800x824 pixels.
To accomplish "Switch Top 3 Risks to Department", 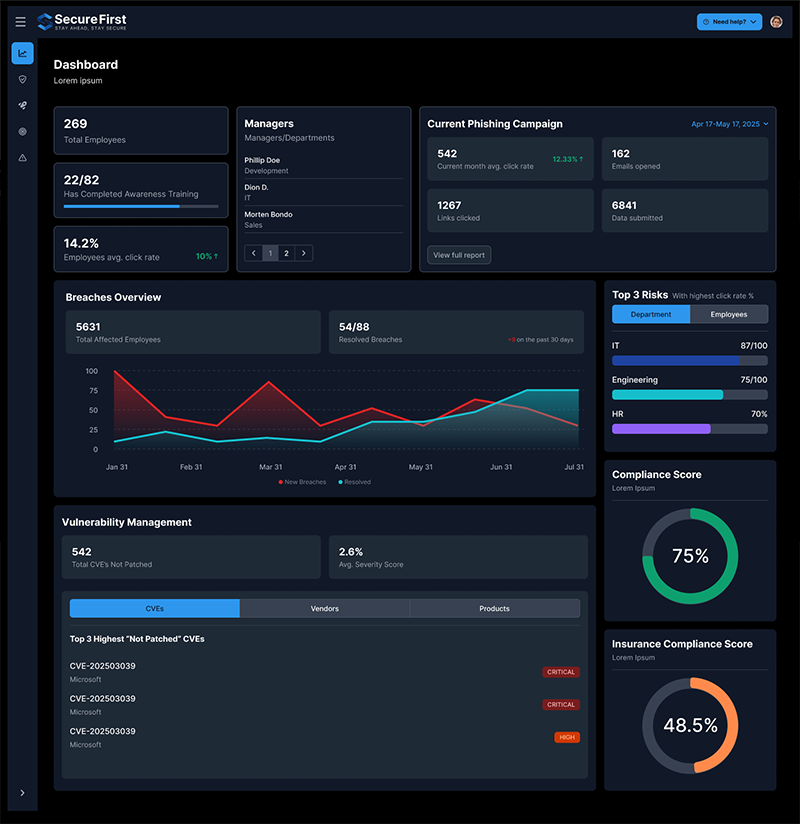I will click(x=651, y=314).
